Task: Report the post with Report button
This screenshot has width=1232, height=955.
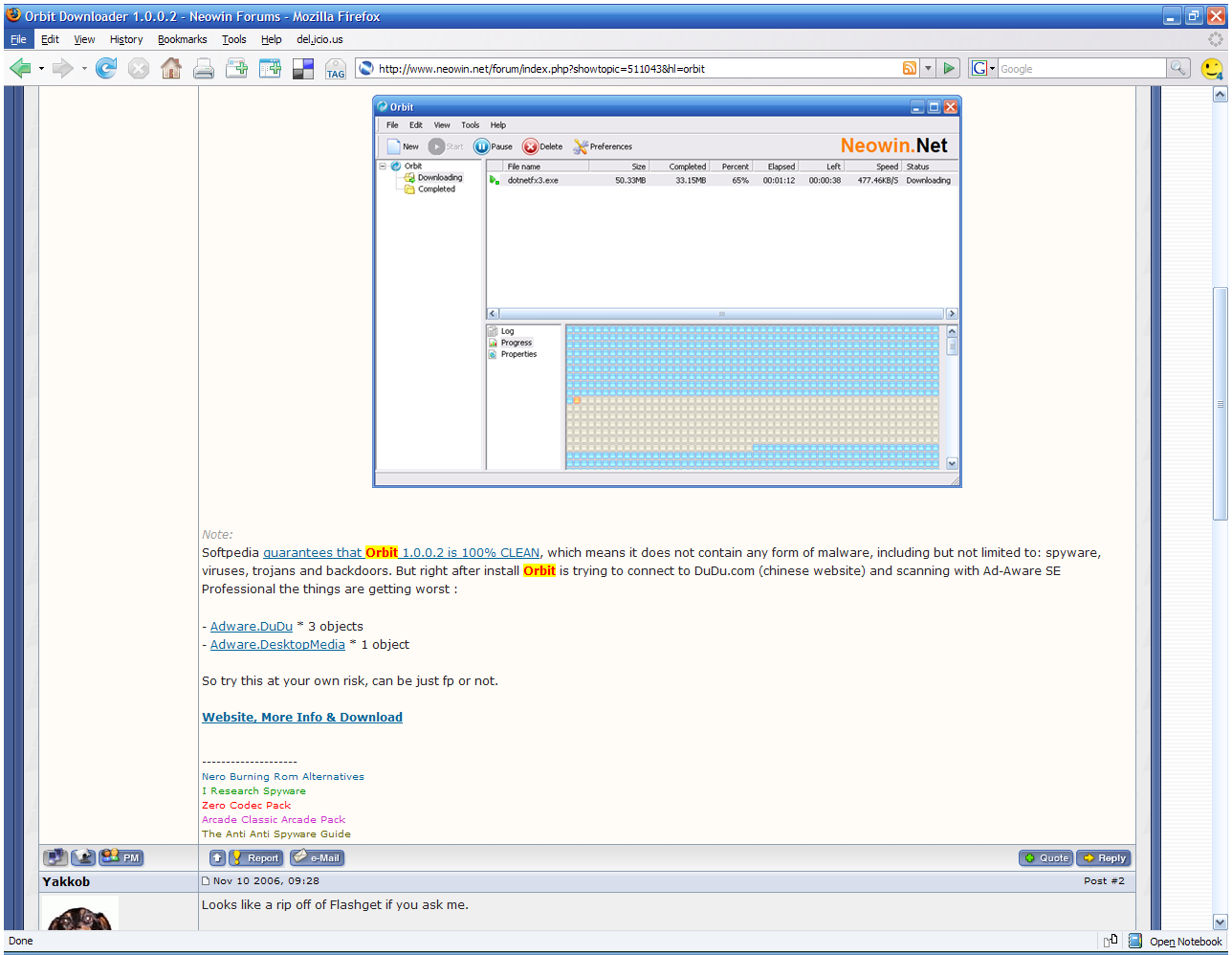Action: [x=255, y=858]
